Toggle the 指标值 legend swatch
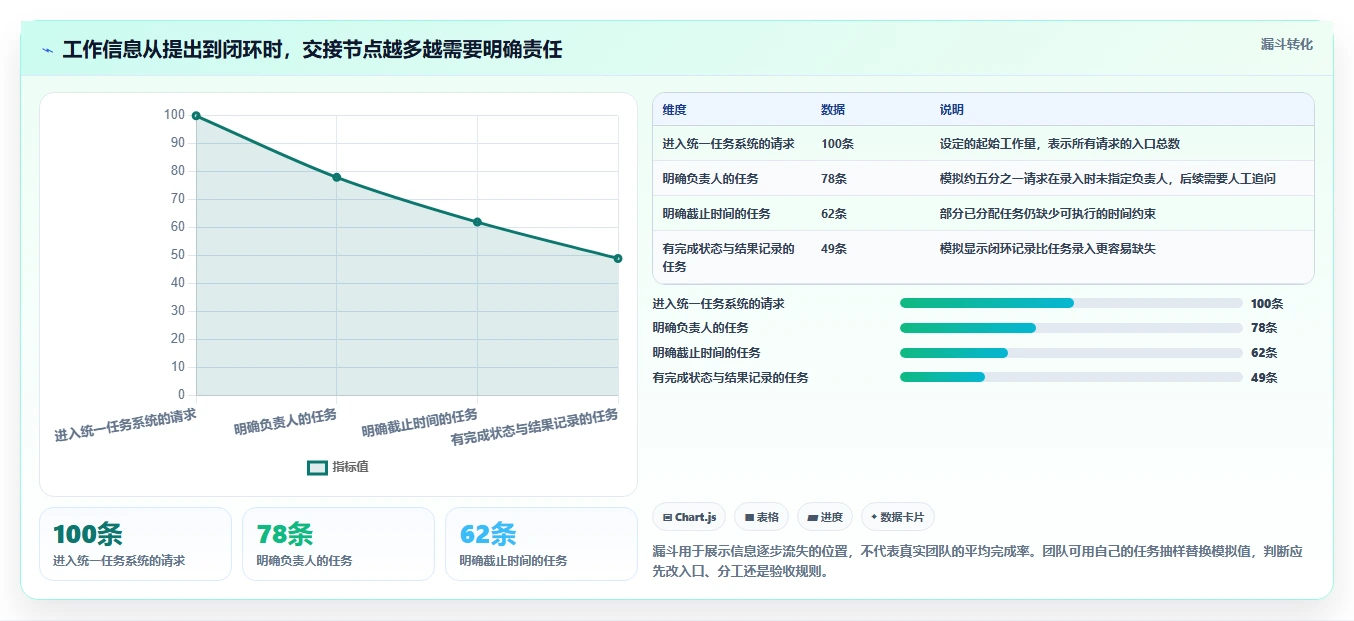Viewport: 1354px width, 621px height. [317, 467]
